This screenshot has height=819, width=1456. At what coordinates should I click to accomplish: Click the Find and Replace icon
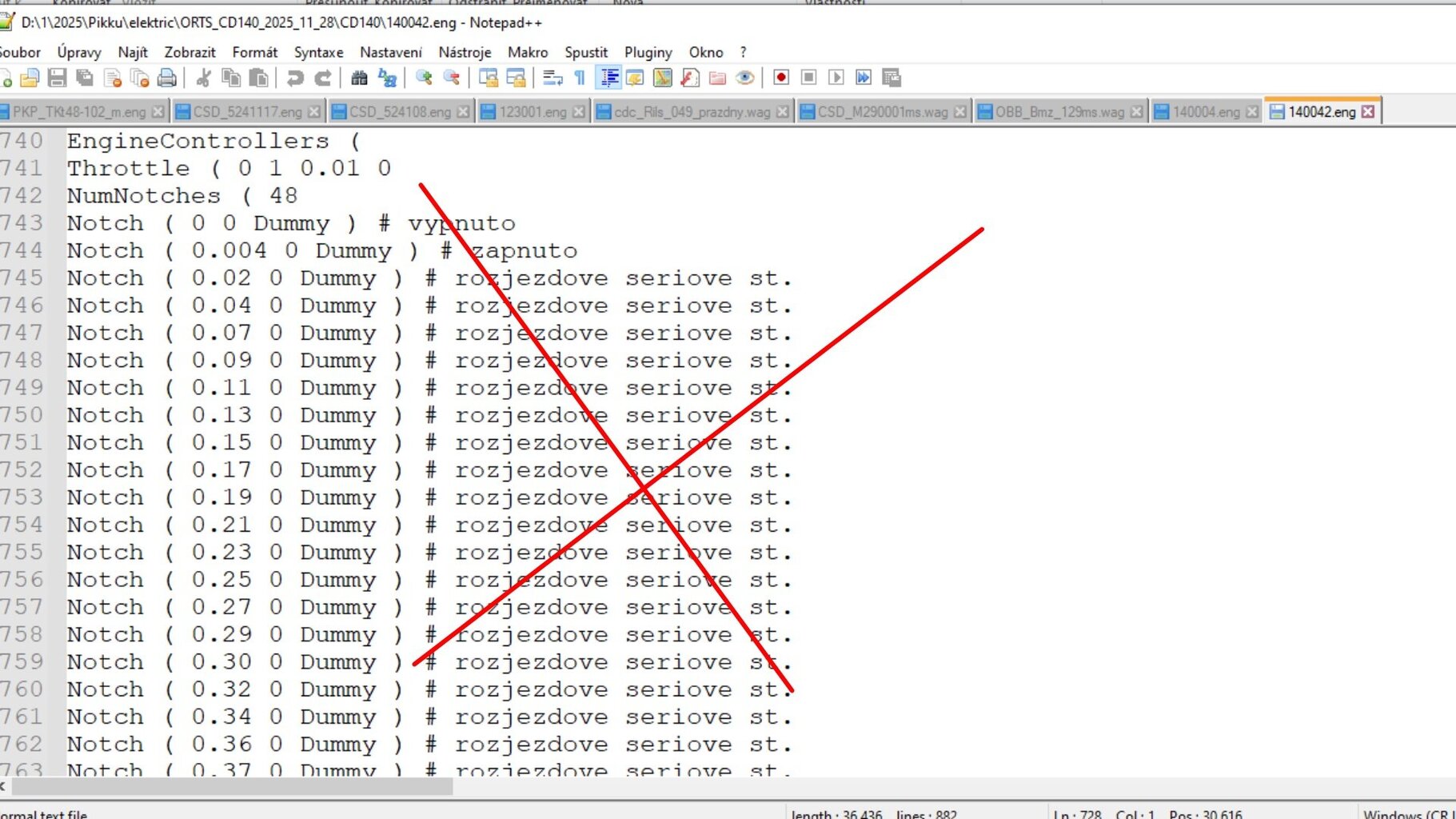(x=388, y=78)
